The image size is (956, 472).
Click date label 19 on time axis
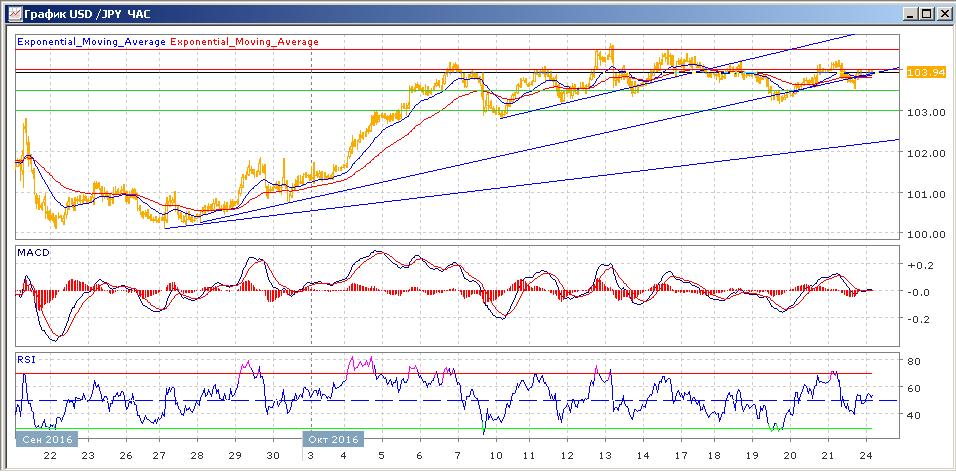tap(752, 456)
